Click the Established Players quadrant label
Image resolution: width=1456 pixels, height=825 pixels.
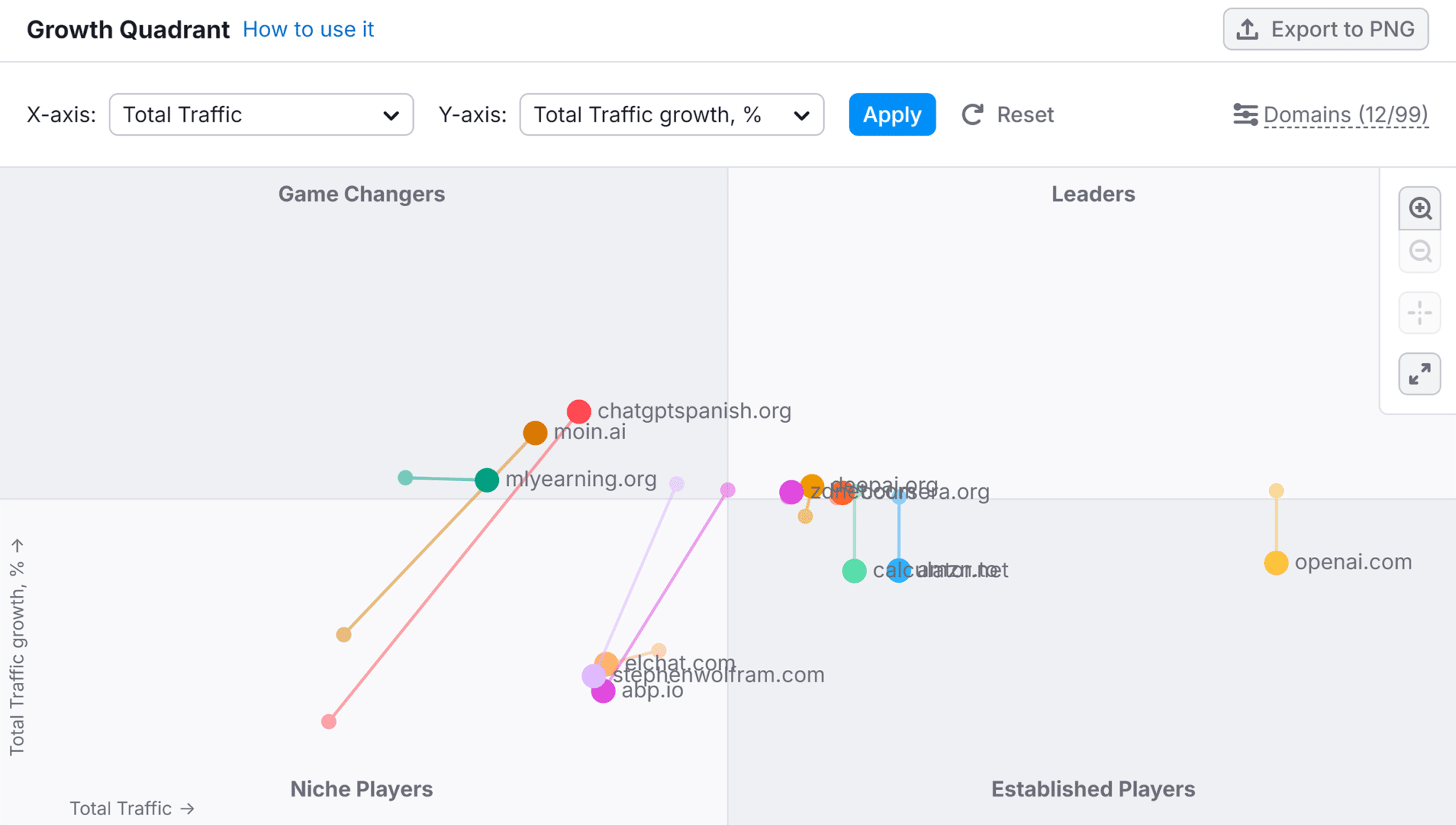click(x=1093, y=789)
